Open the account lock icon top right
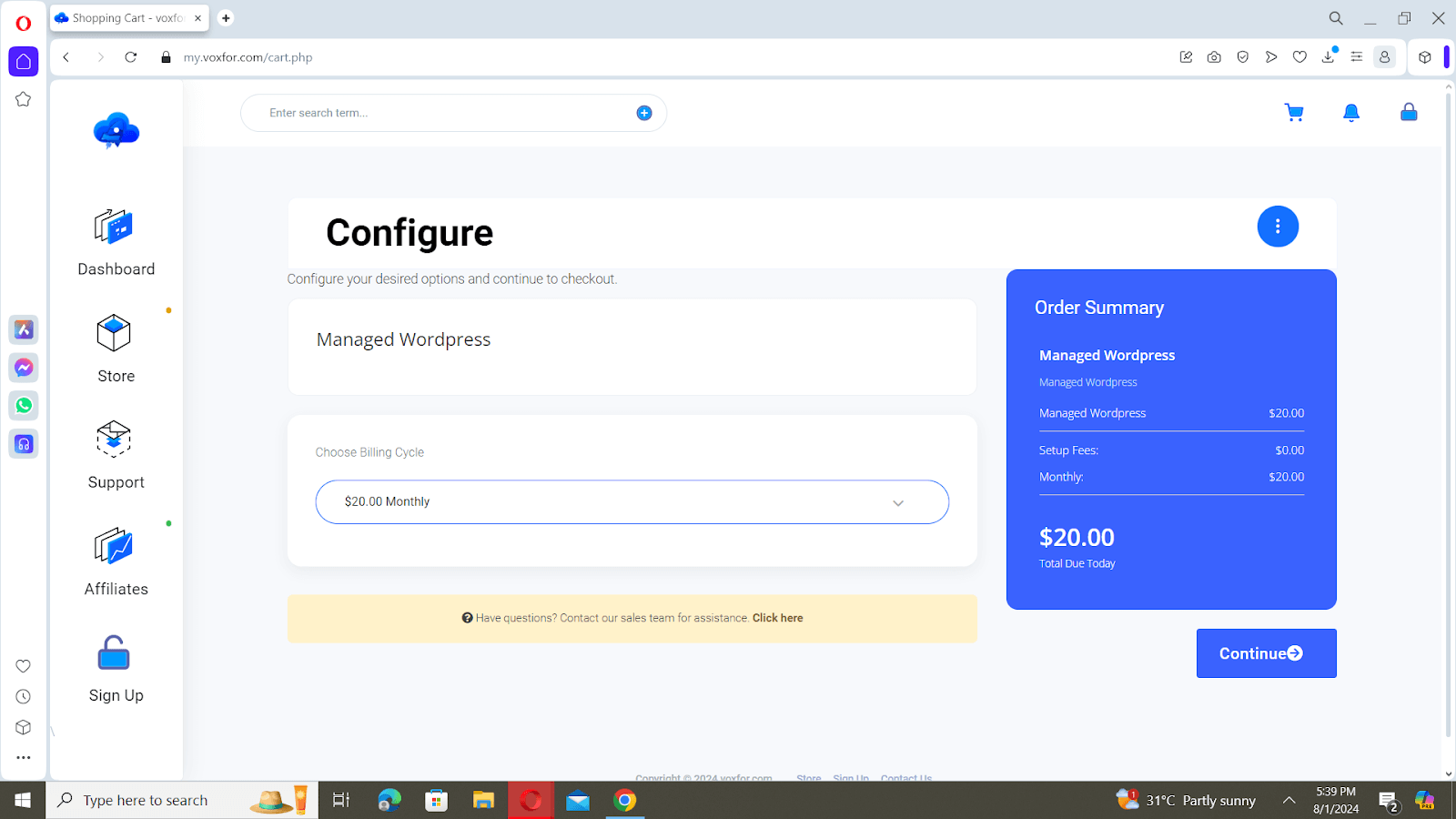 coord(1408,112)
